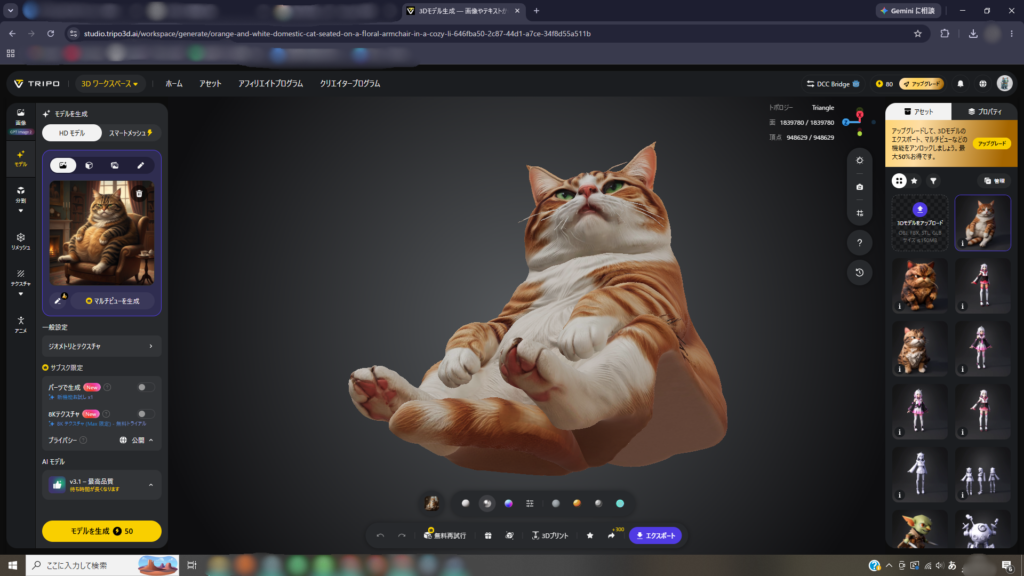
Task: Select the アセット tab in right panel
Action: click(x=918, y=112)
